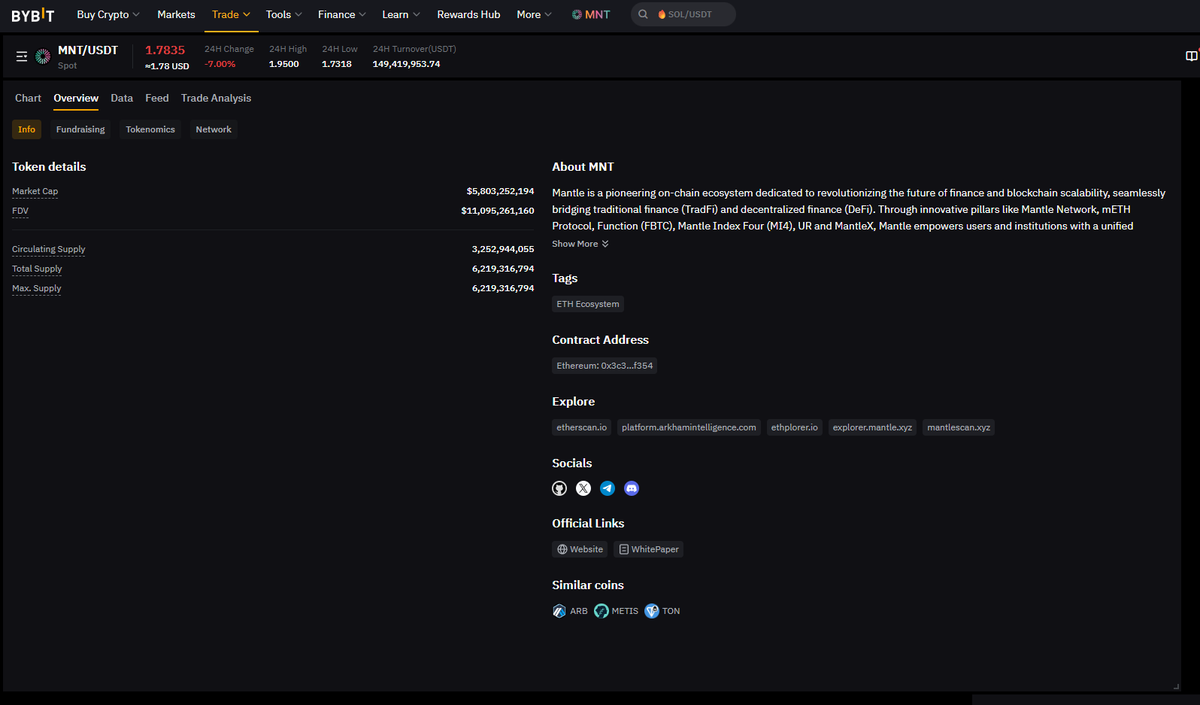Click the 24H Turnover value 149,419,953.74
The image size is (1200, 705).
pyautogui.click(x=406, y=64)
